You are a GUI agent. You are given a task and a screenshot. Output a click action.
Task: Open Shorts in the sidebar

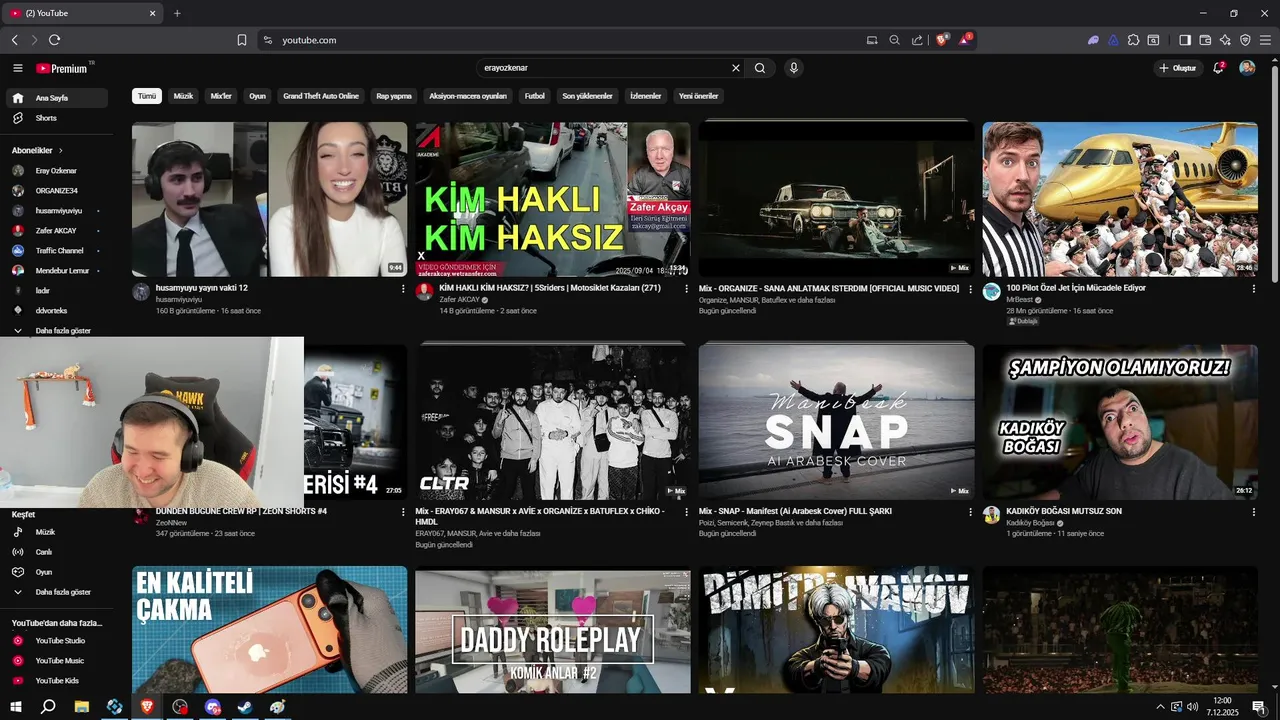tap(57, 118)
